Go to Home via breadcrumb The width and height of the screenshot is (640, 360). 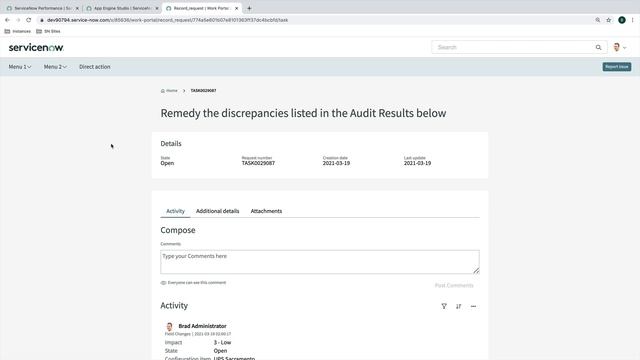[x=169, y=91]
